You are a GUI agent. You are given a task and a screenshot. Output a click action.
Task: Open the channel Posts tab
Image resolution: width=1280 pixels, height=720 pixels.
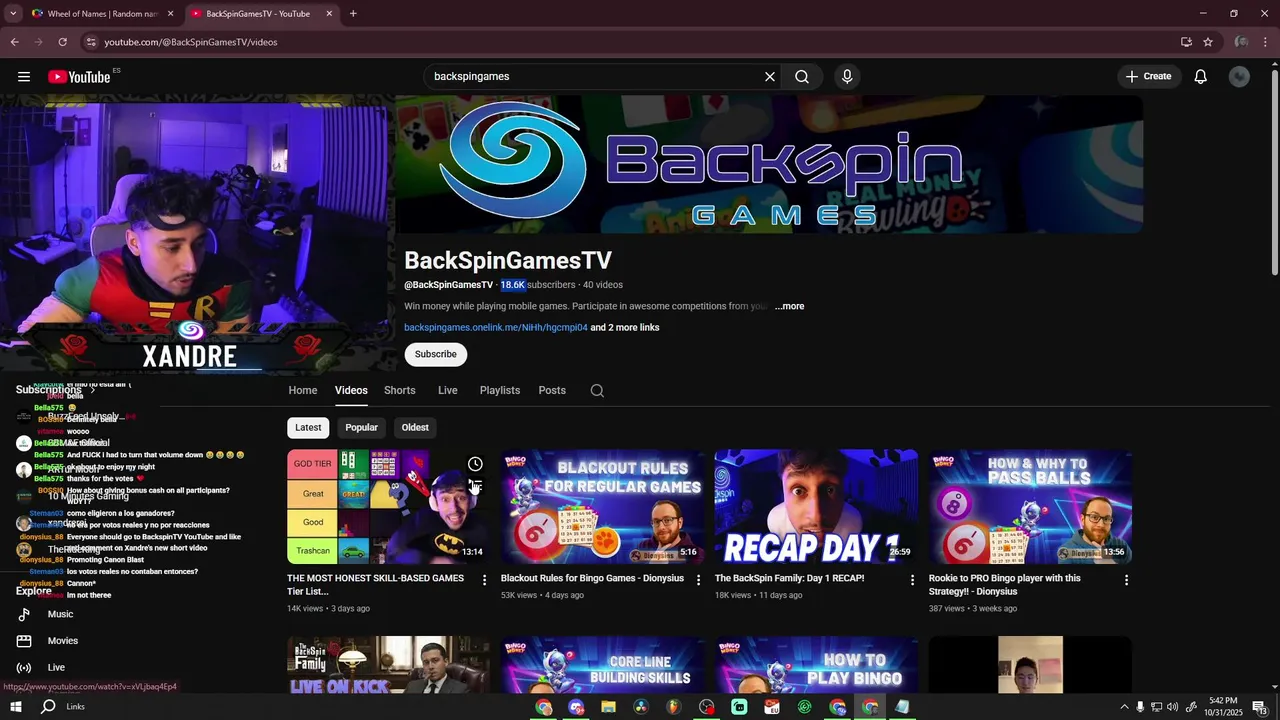point(552,391)
